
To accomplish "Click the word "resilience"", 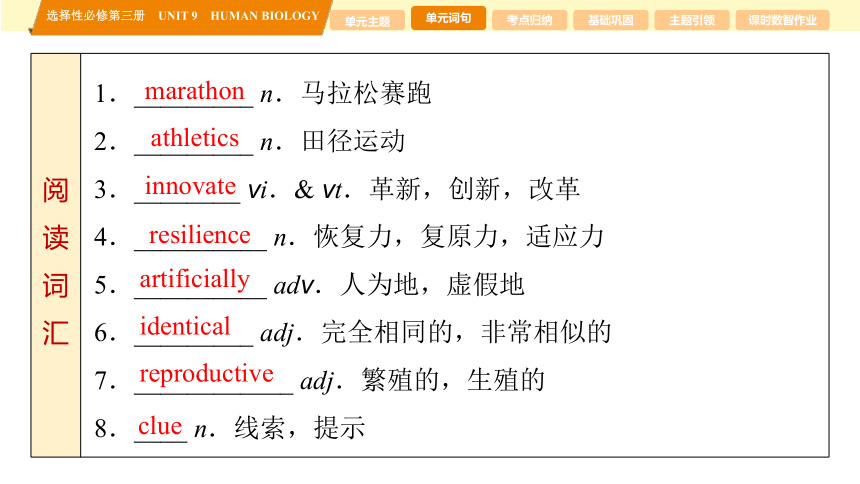I will point(200,235).
